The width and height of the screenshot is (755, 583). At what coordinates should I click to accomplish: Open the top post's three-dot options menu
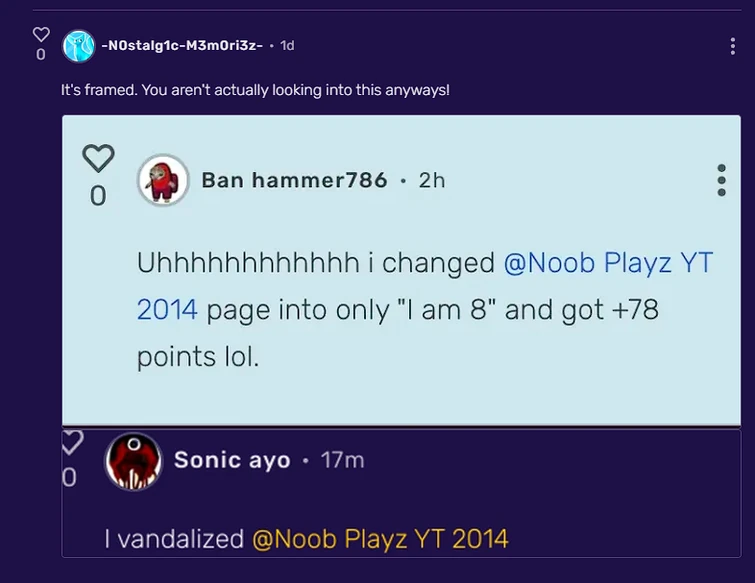pos(733,46)
